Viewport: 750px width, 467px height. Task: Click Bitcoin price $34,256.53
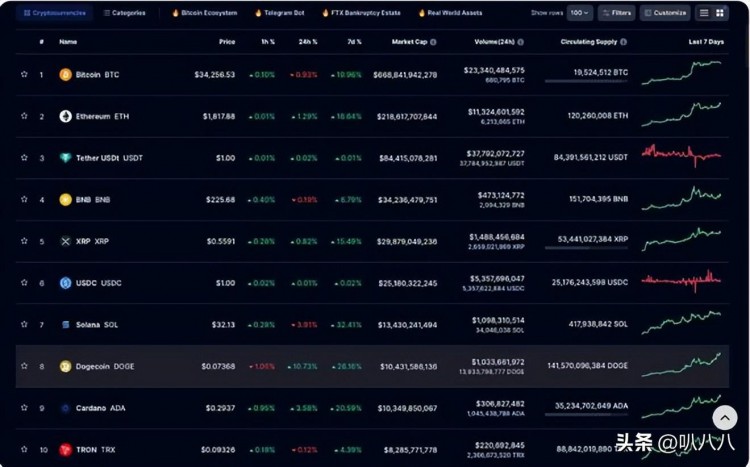point(214,75)
